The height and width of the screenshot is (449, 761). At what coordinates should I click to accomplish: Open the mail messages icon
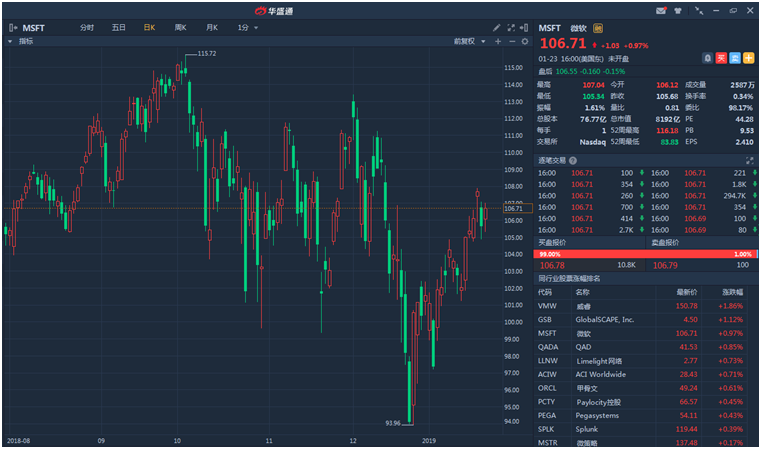pos(661,11)
